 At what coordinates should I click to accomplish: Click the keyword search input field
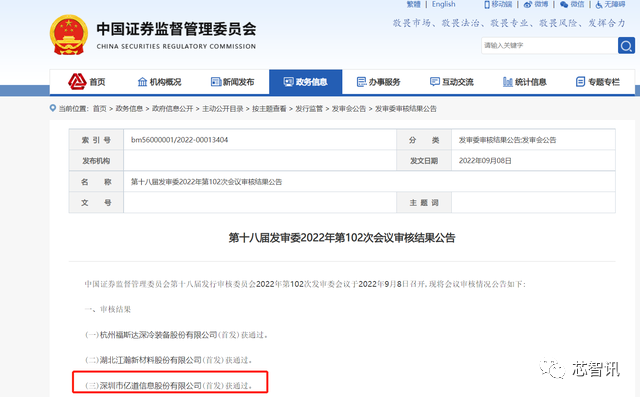click(549, 45)
